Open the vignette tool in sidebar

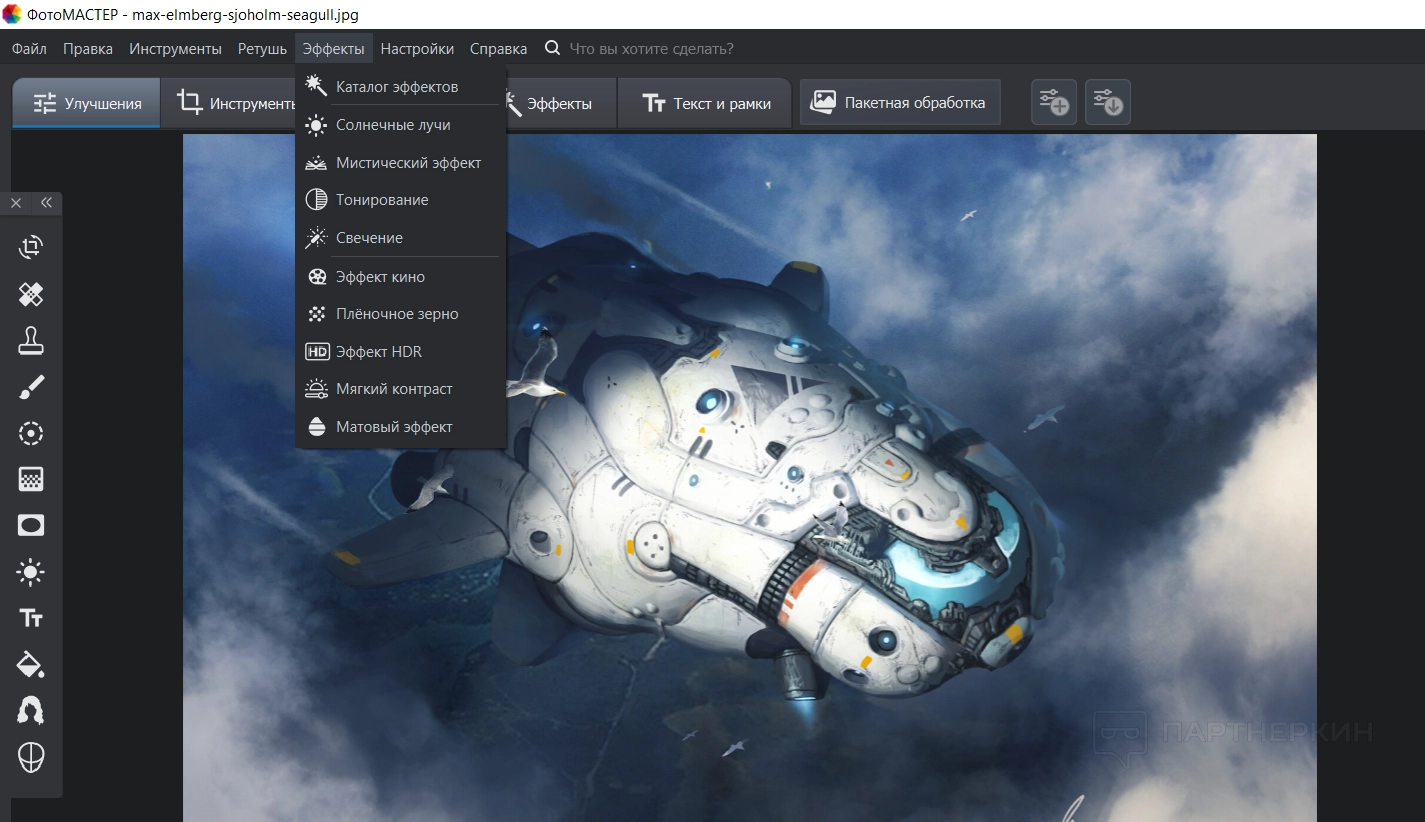tap(31, 525)
